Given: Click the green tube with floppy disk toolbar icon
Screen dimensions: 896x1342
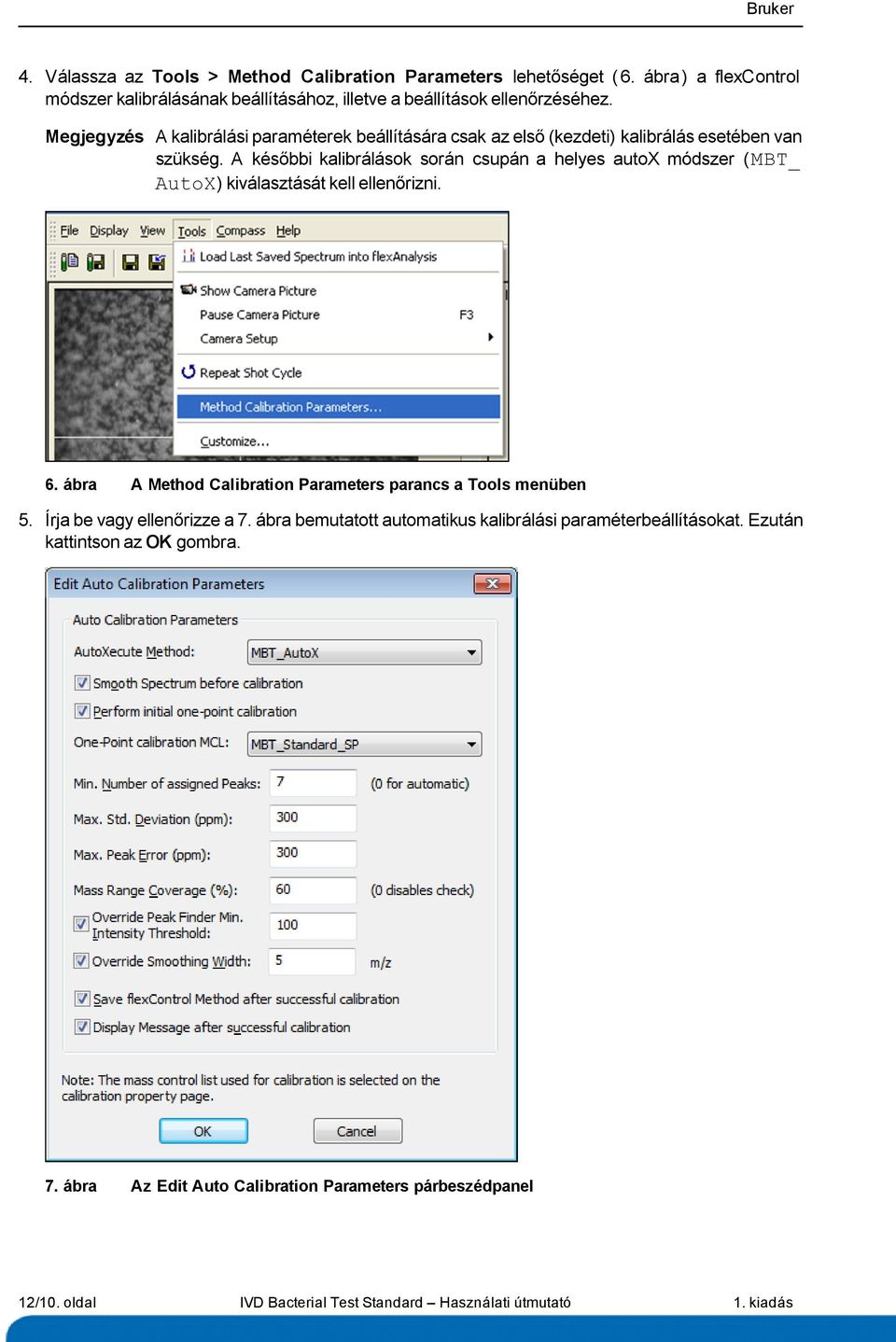Looking at the screenshot, I should click(x=95, y=262).
